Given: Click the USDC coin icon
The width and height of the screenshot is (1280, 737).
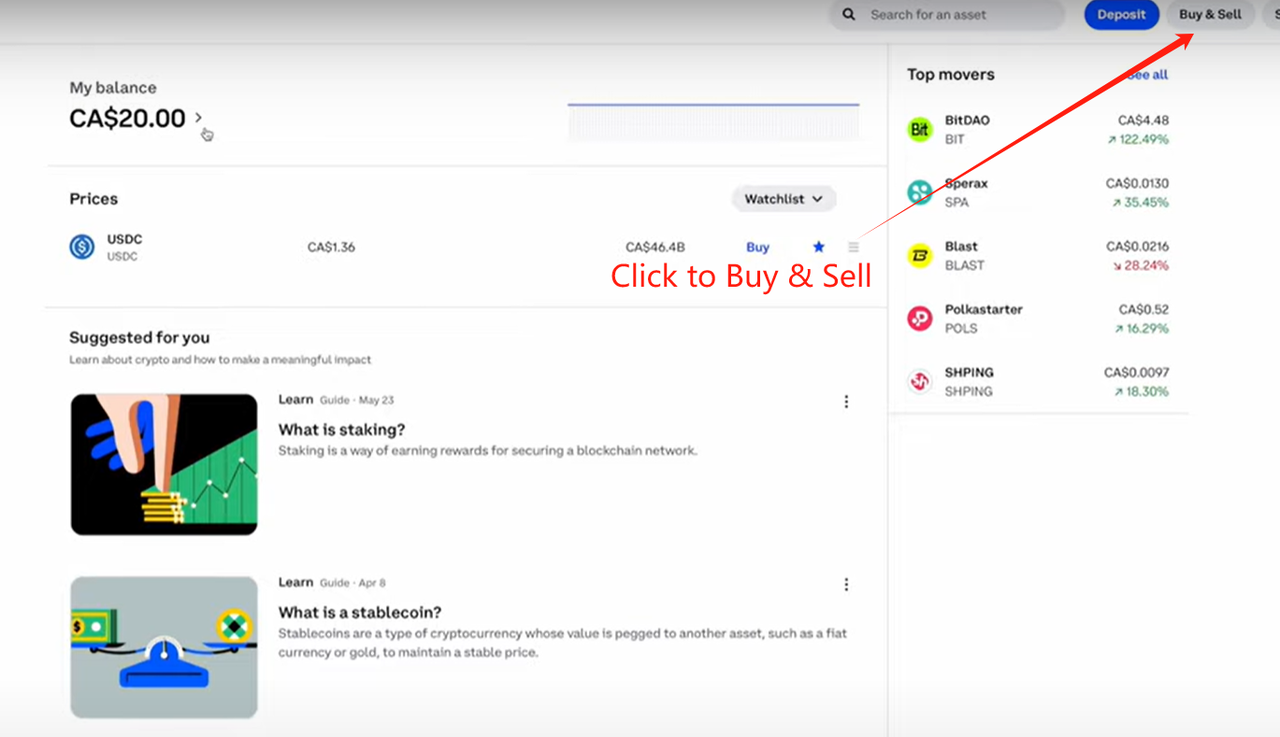Looking at the screenshot, I should [82, 247].
